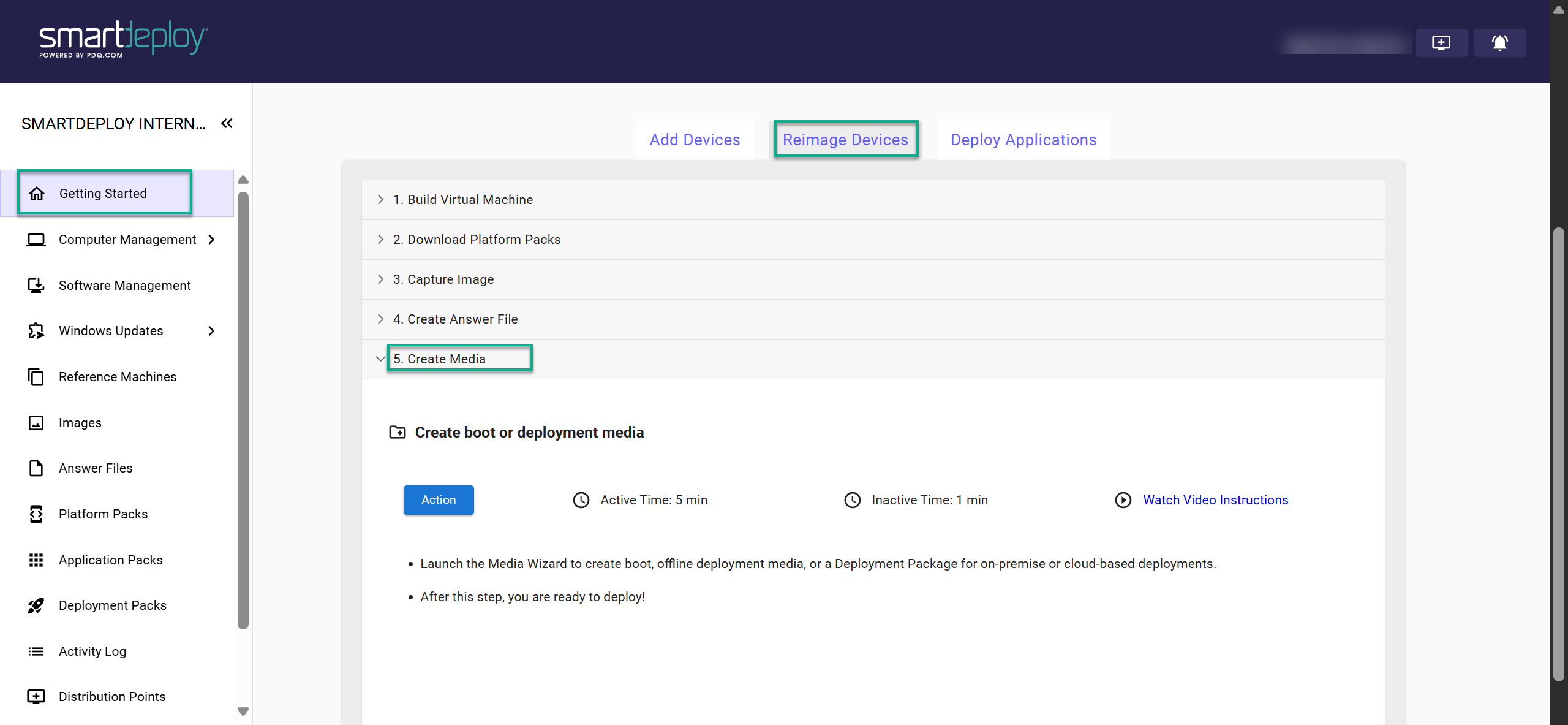Click the notification bell icon
This screenshot has height=725, width=1568.
point(1499,42)
